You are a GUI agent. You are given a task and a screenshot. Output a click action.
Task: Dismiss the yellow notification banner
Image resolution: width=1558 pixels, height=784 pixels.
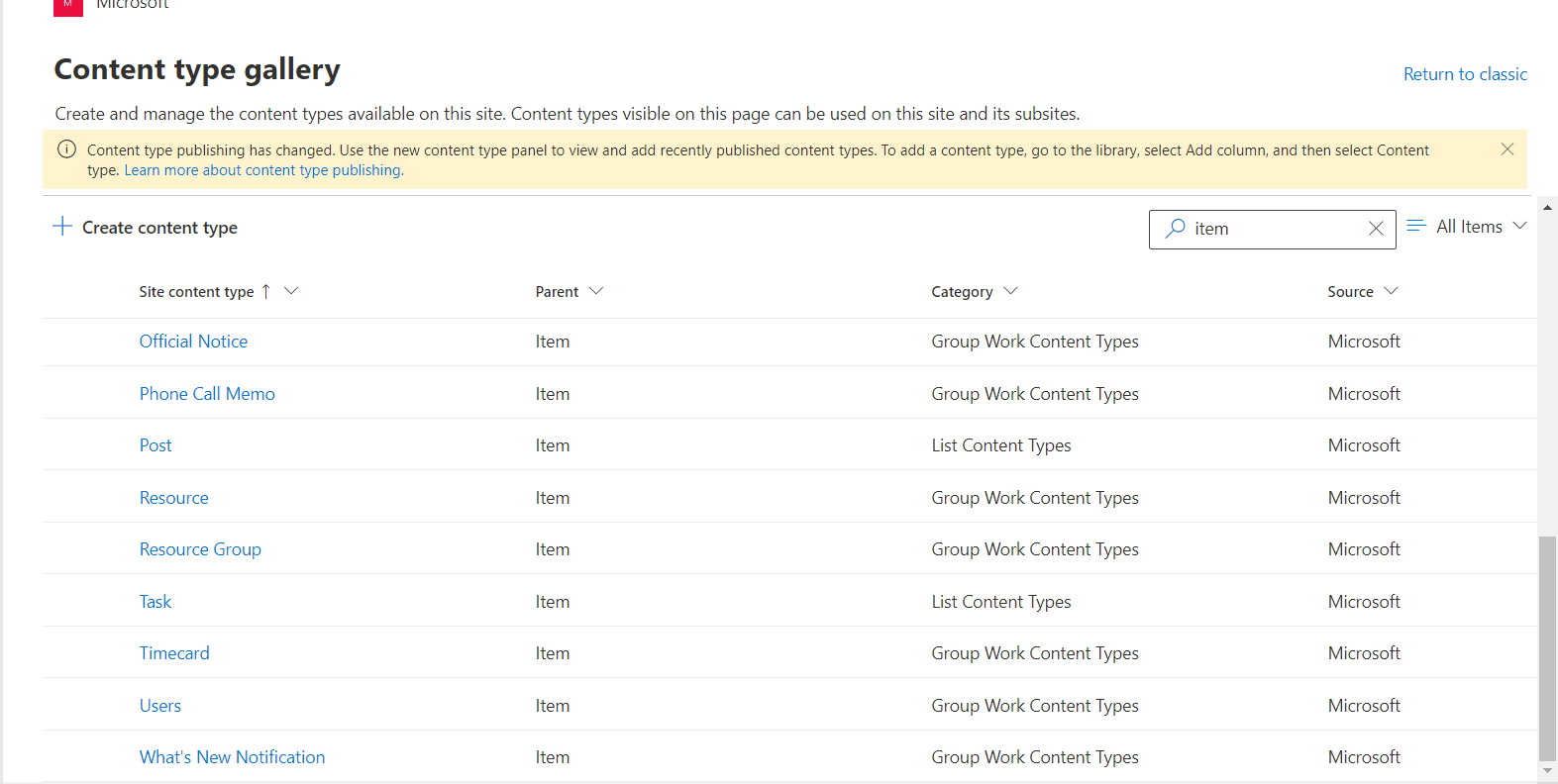pyautogui.click(x=1506, y=149)
